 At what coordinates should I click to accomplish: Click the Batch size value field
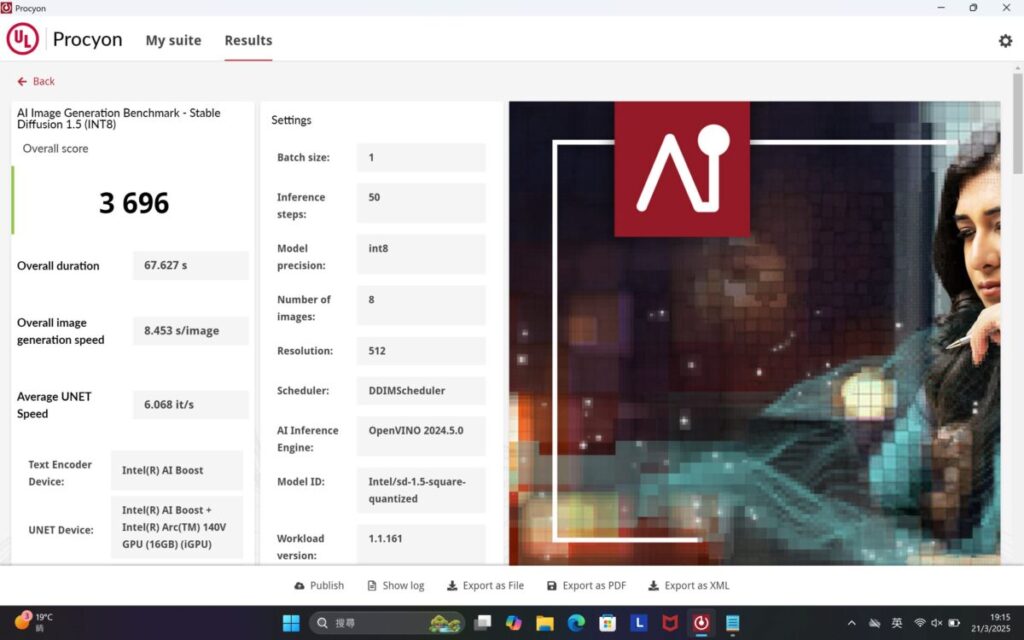421,157
